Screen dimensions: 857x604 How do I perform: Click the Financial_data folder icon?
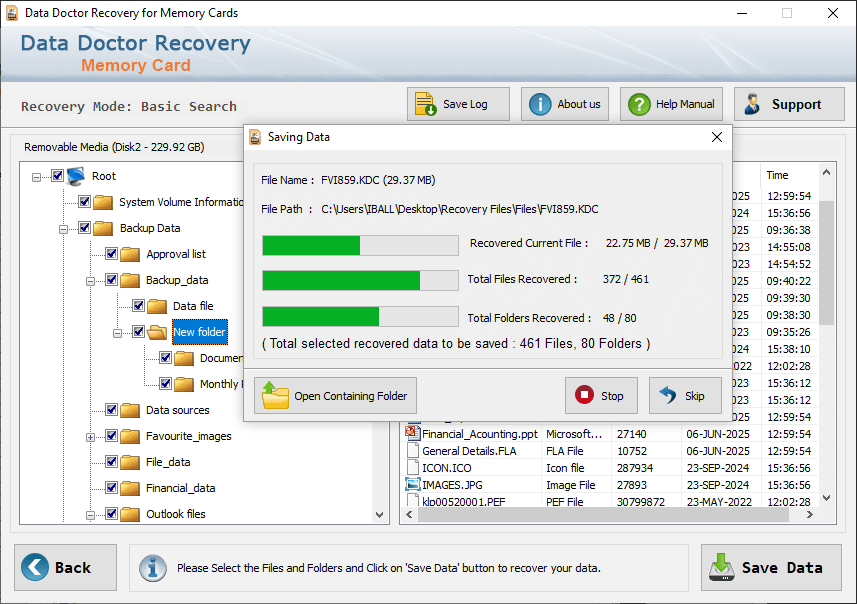point(130,488)
